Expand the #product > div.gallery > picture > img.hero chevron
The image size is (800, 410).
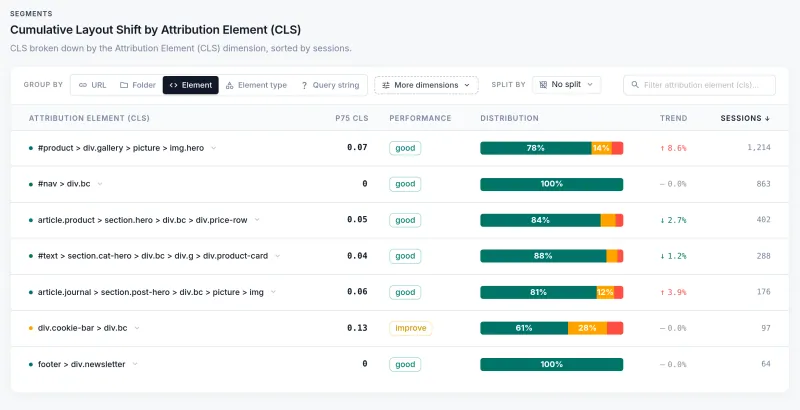[214, 148]
